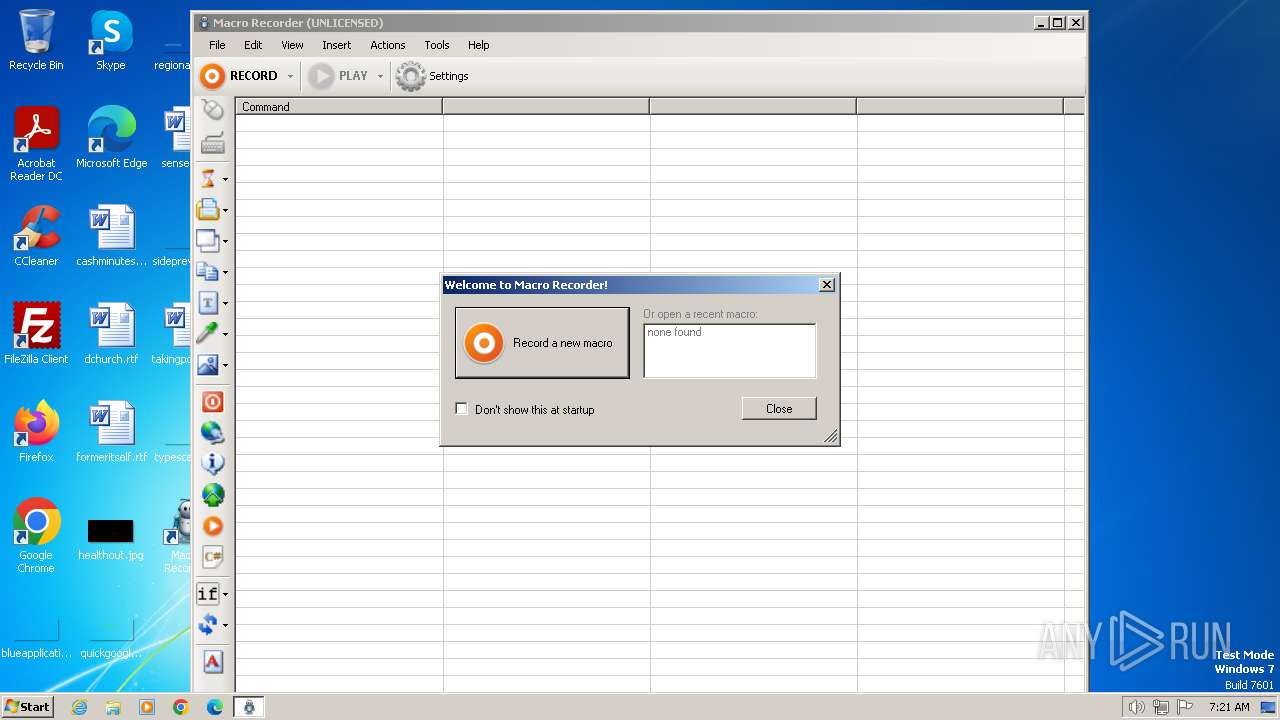The height and width of the screenshot is (720, 1280).
Task: Expand the 'if' command dropdown arrow
Action: [225, 595]
